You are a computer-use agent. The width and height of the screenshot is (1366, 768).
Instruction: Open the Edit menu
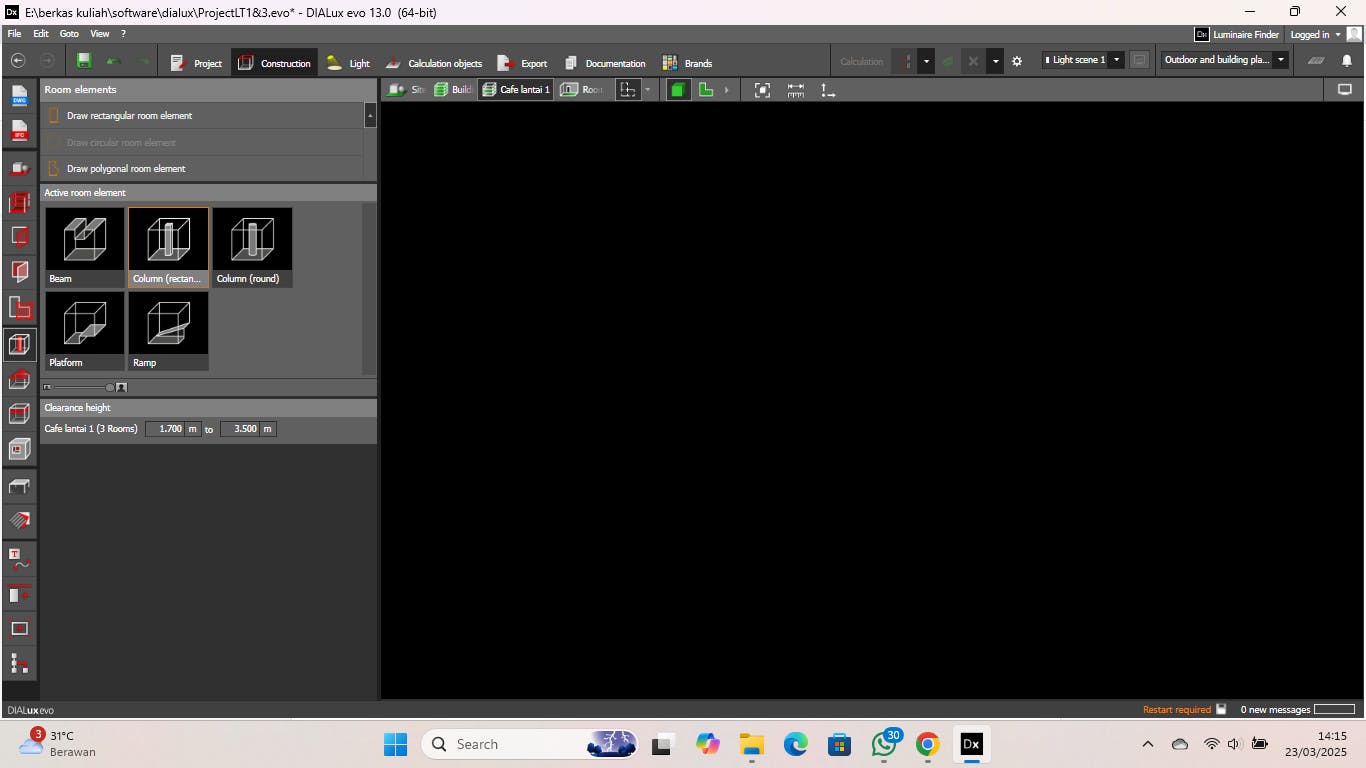(x=41, y=34)
